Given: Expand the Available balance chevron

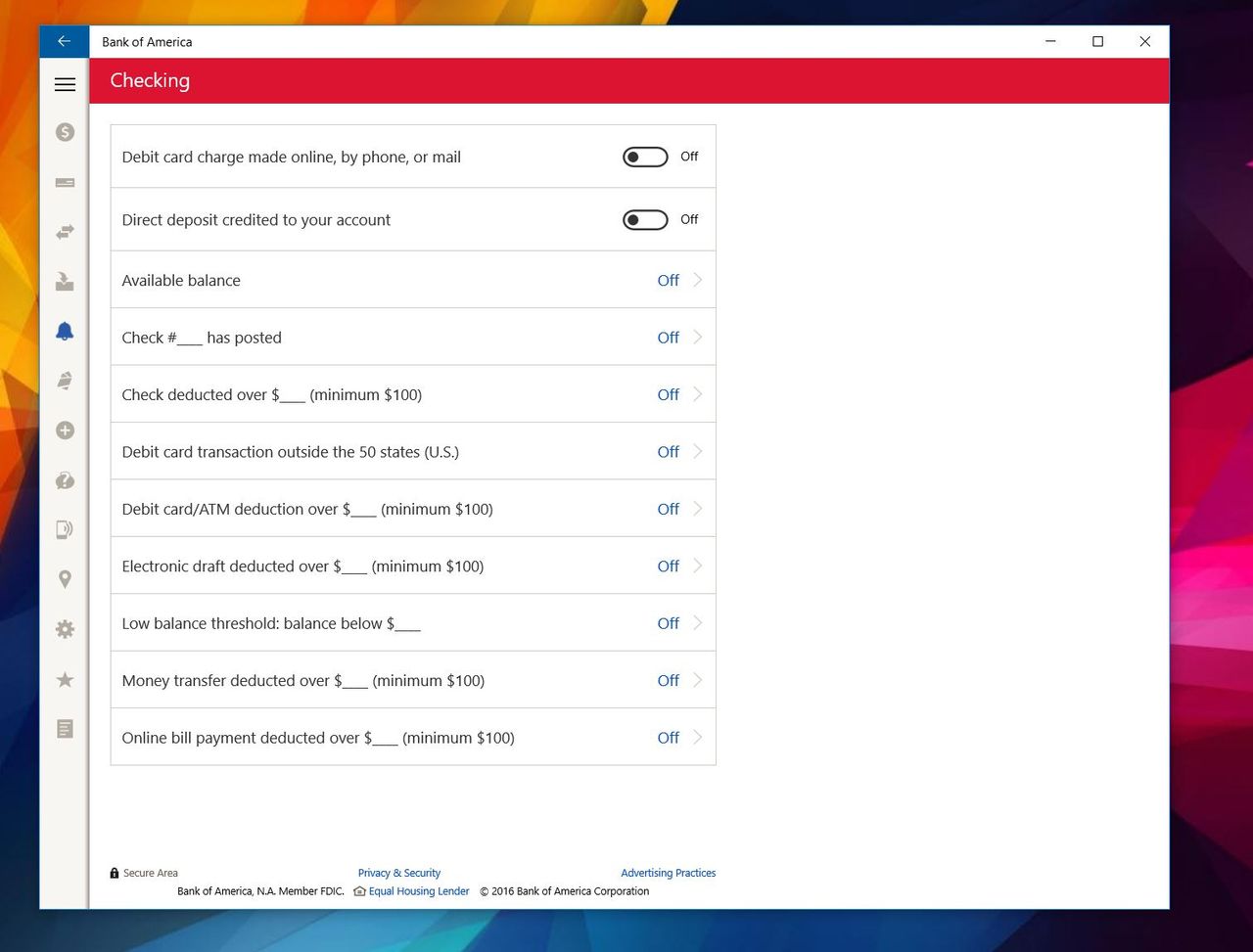Looking at the screenshot, I should point(698,280).
